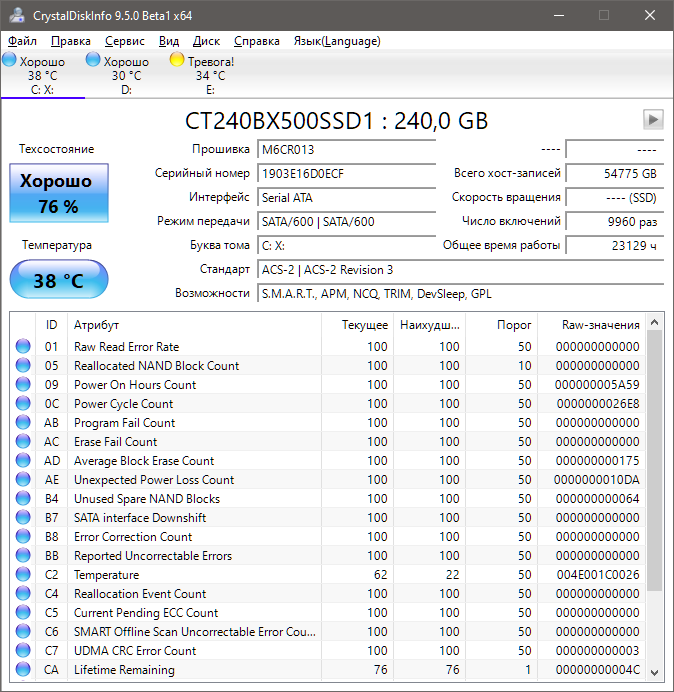Click blue status orb for C: X: disk
This screenshot has width=674, height=692.
point(9,60)
